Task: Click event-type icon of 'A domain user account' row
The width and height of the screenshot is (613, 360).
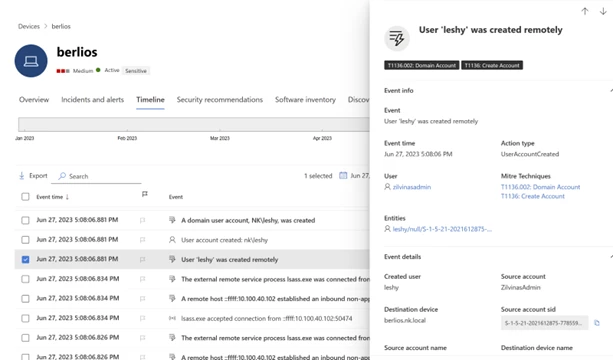Action: [172, 220]
